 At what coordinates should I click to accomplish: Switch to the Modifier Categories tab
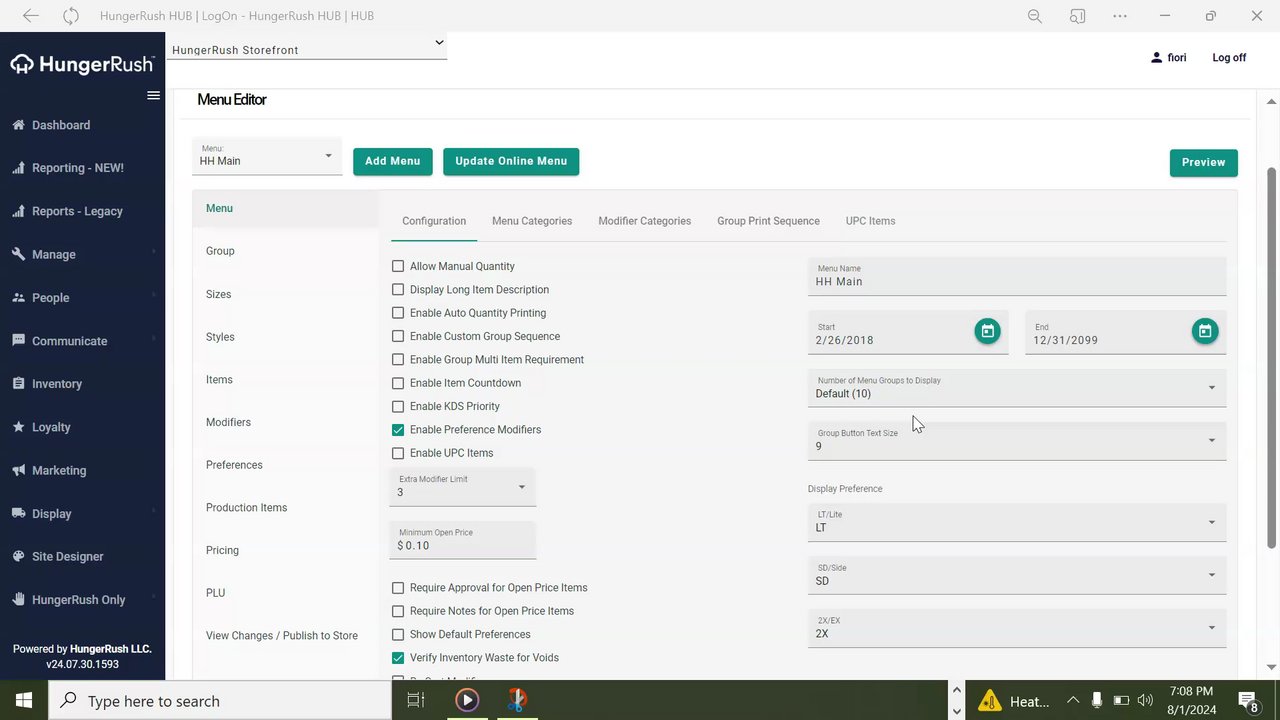(x=644, y=221)
